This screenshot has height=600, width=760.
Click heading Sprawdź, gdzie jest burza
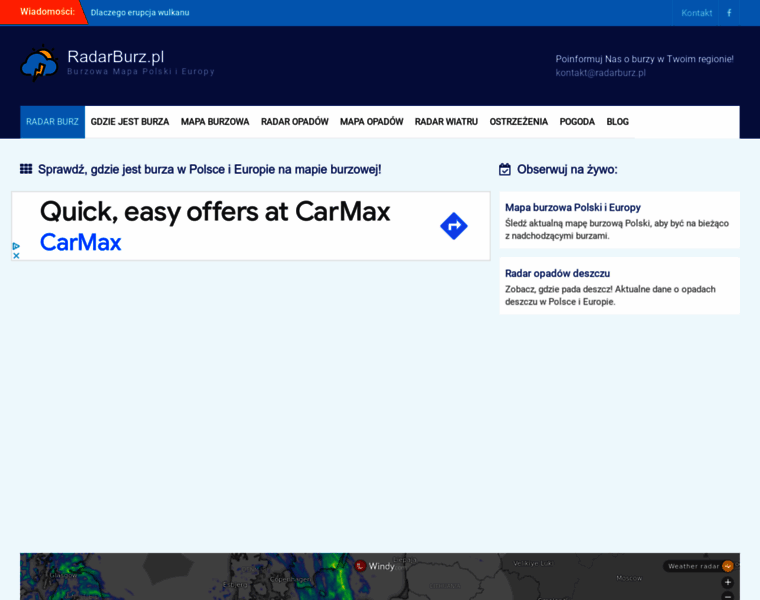pos(209,170)
